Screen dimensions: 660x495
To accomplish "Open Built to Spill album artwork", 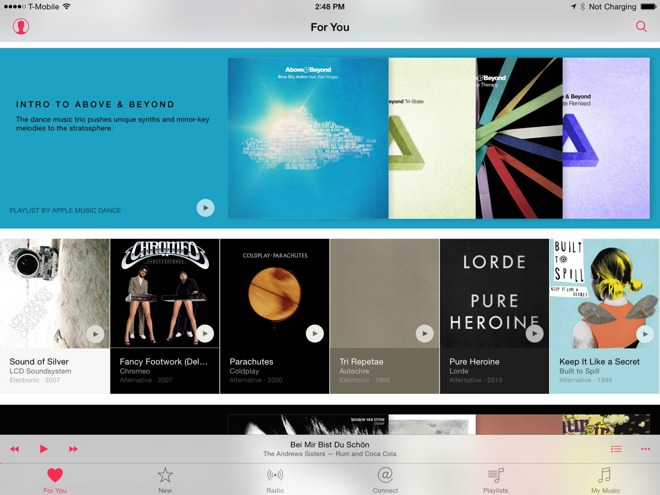I will pyautogui.click(x=604, y=293).
